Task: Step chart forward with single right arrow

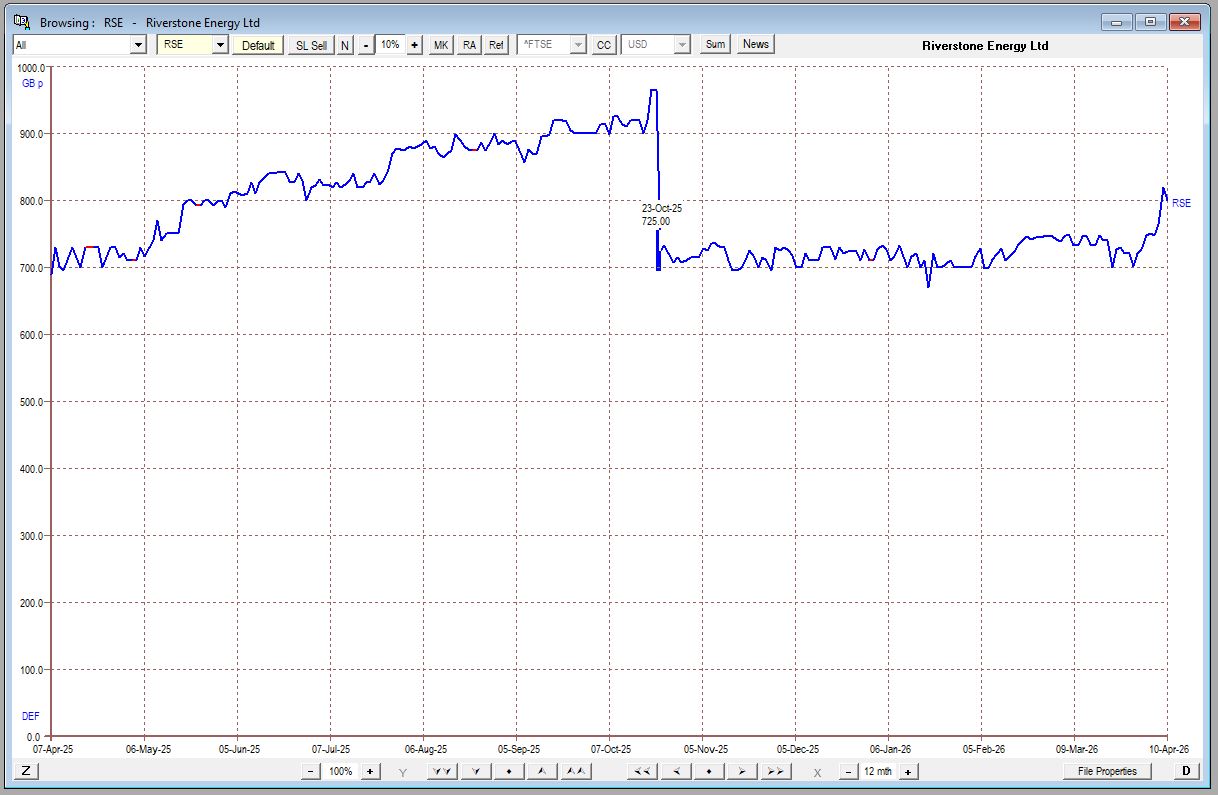Action: (741, 771)
